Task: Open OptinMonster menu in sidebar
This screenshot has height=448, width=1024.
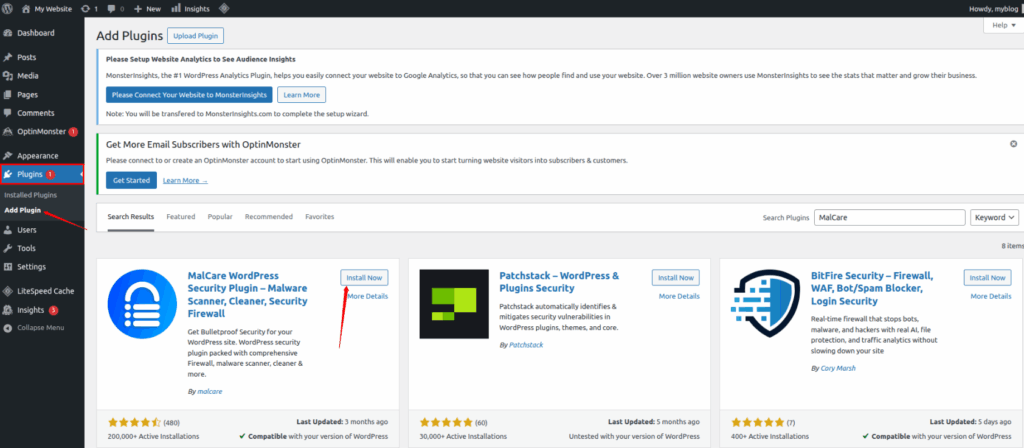Action: click(x=42, y=131)
